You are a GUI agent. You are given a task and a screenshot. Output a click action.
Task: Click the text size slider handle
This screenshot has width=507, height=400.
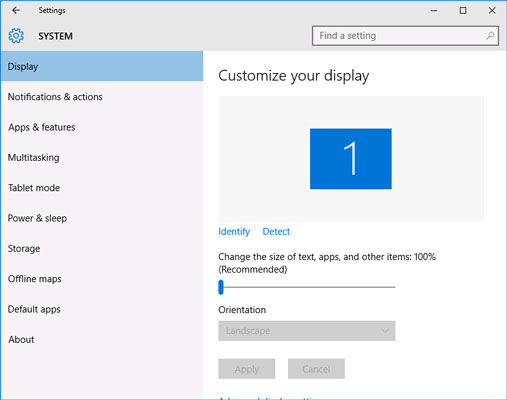221,287
